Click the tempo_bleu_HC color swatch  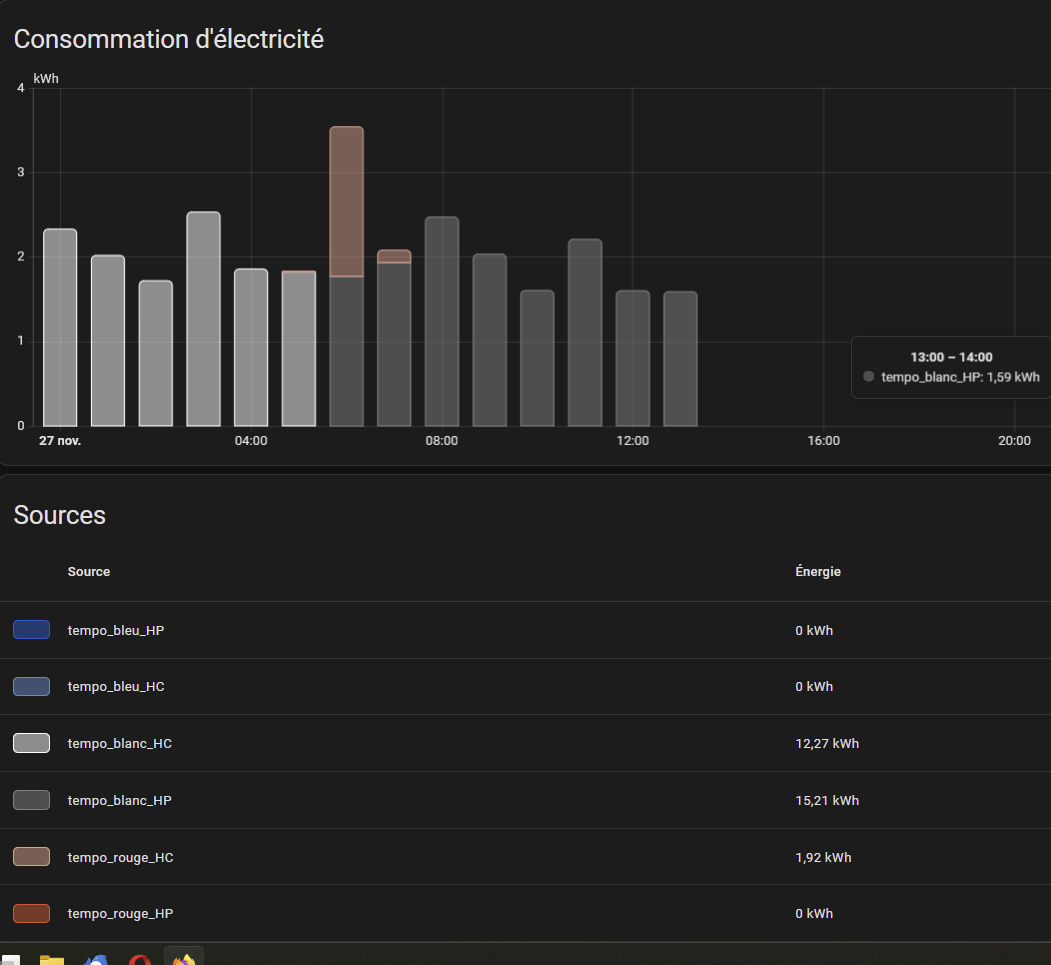pos(31,687)
